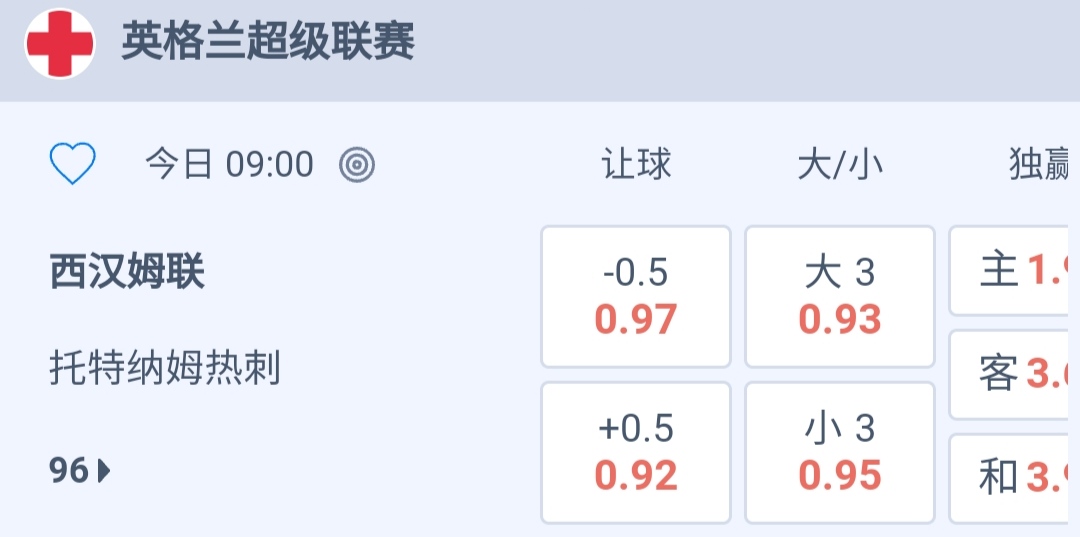The image size is (1080, 537).
Task: Select the 独赢 column header
Action: [1040, 164]
